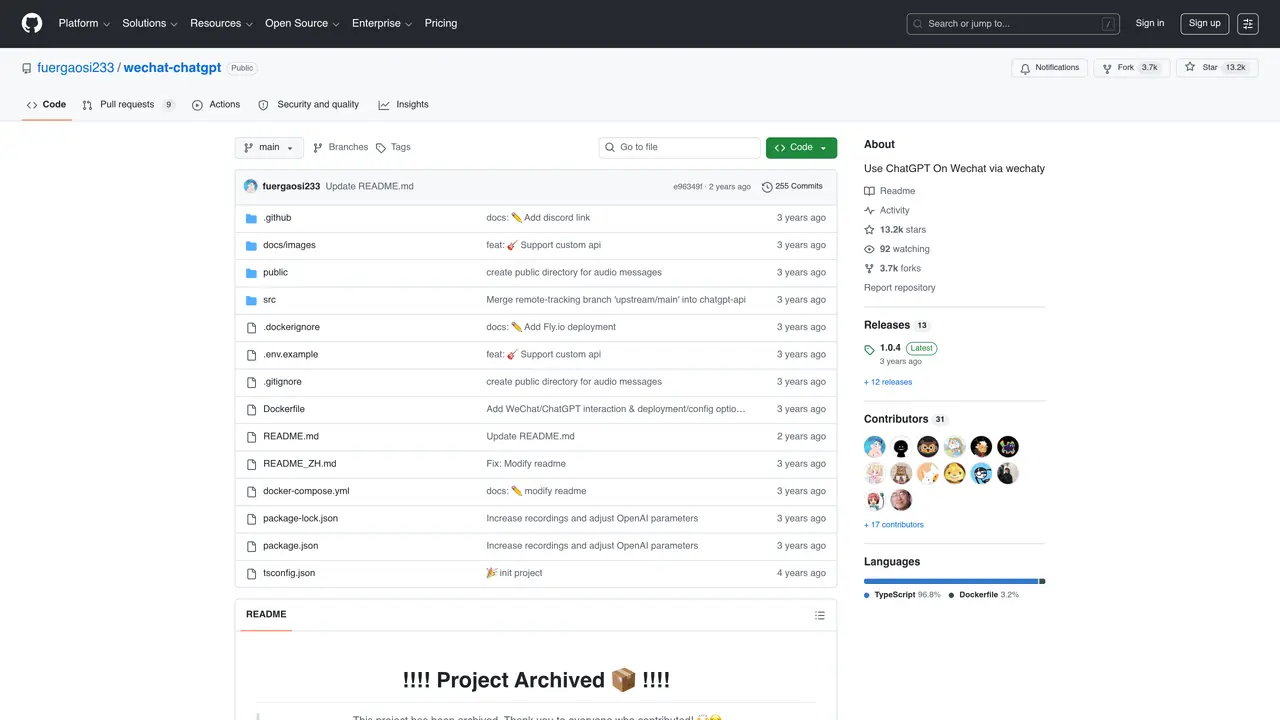Expand the green Code dropdown
Screen dimensions: 1280x720
[x=801, y=148]
